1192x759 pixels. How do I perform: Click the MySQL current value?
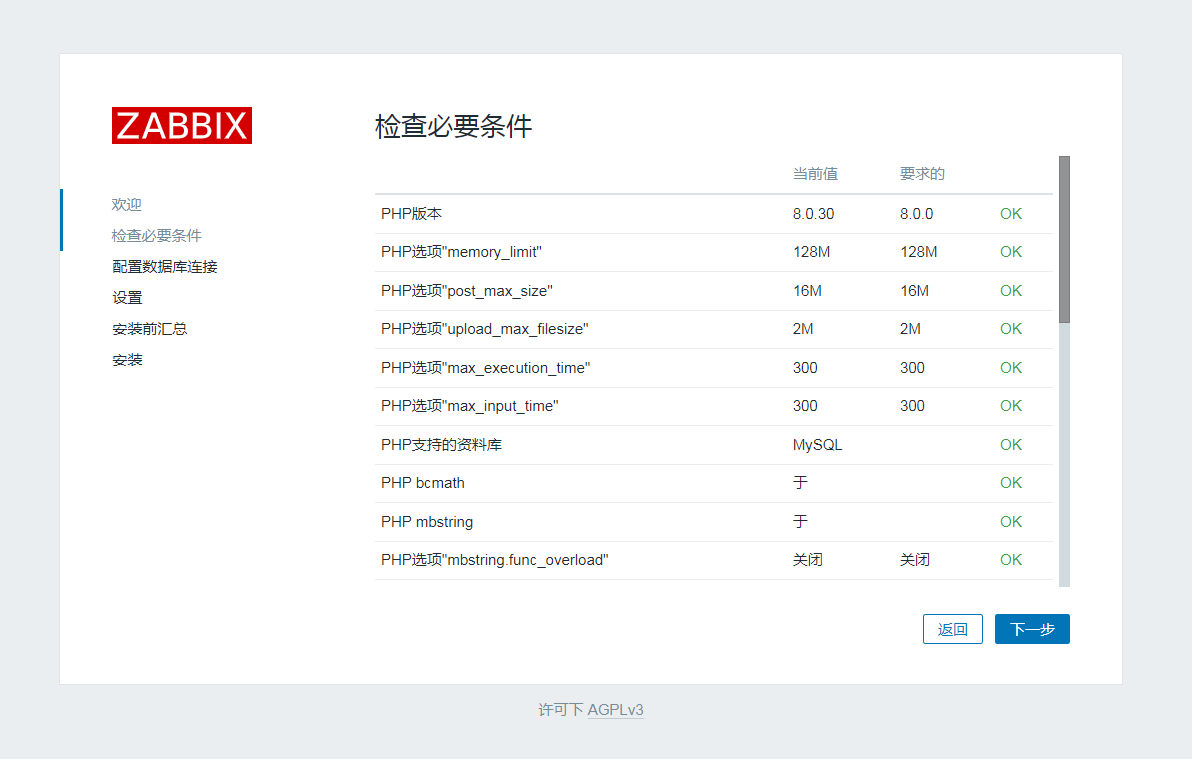coord(817,445)
